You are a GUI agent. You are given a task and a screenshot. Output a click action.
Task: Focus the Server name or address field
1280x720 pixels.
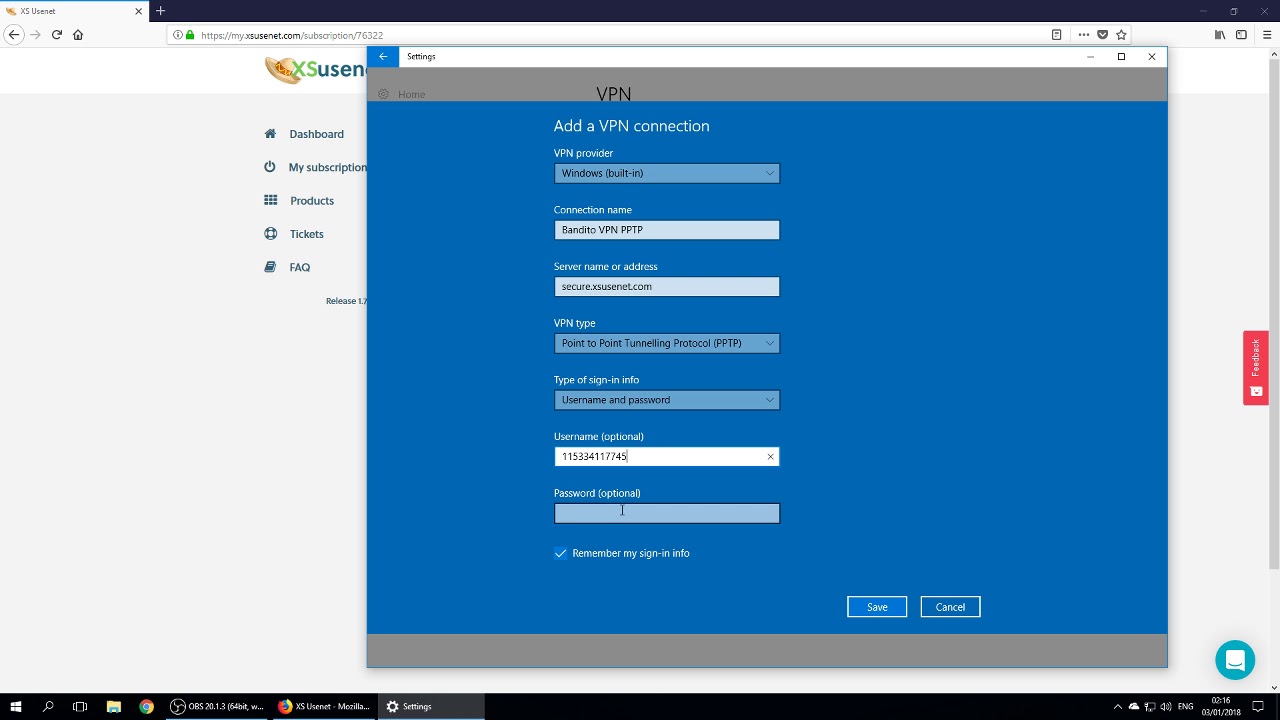pos(667,287)
